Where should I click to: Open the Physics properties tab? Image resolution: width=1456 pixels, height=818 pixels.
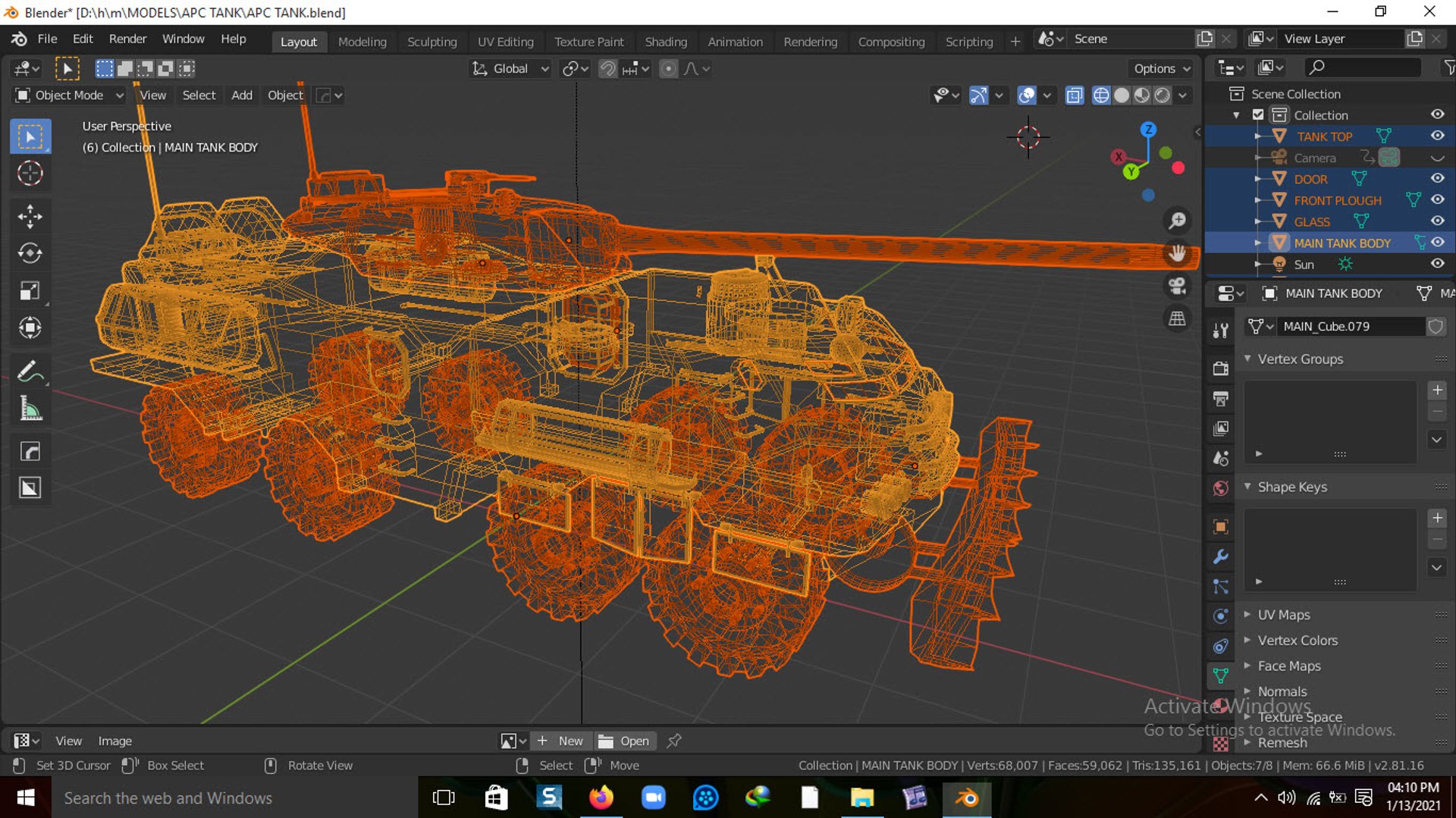click(1220, 616)
